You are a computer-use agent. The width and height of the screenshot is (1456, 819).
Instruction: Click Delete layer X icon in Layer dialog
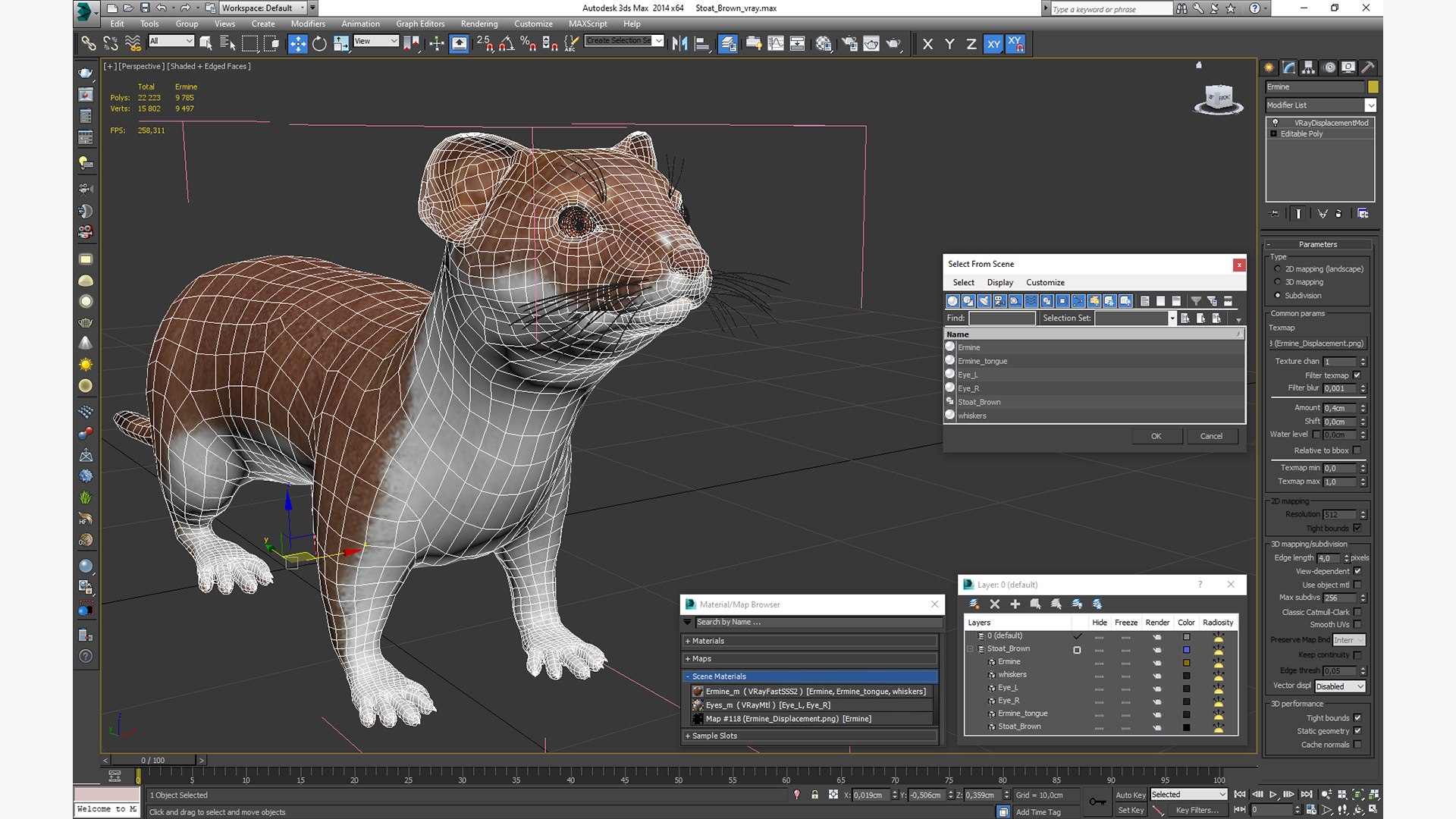(x=994, y=604)
